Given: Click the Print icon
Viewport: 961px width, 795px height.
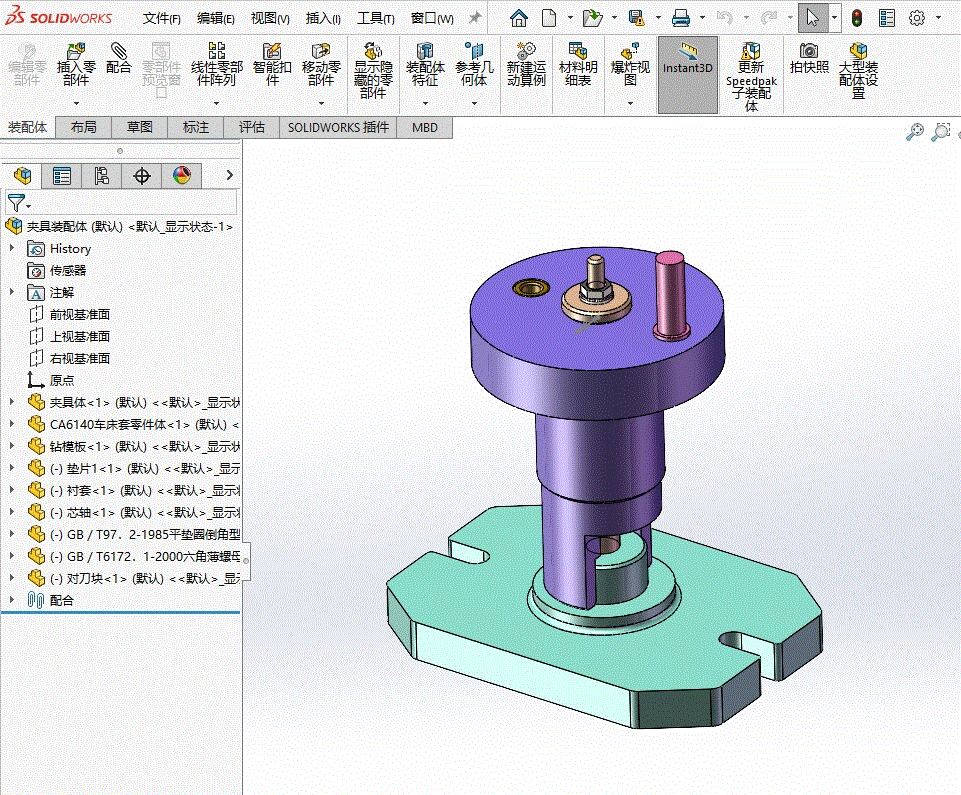Looking at the screenshot, I should click(680, 18).
